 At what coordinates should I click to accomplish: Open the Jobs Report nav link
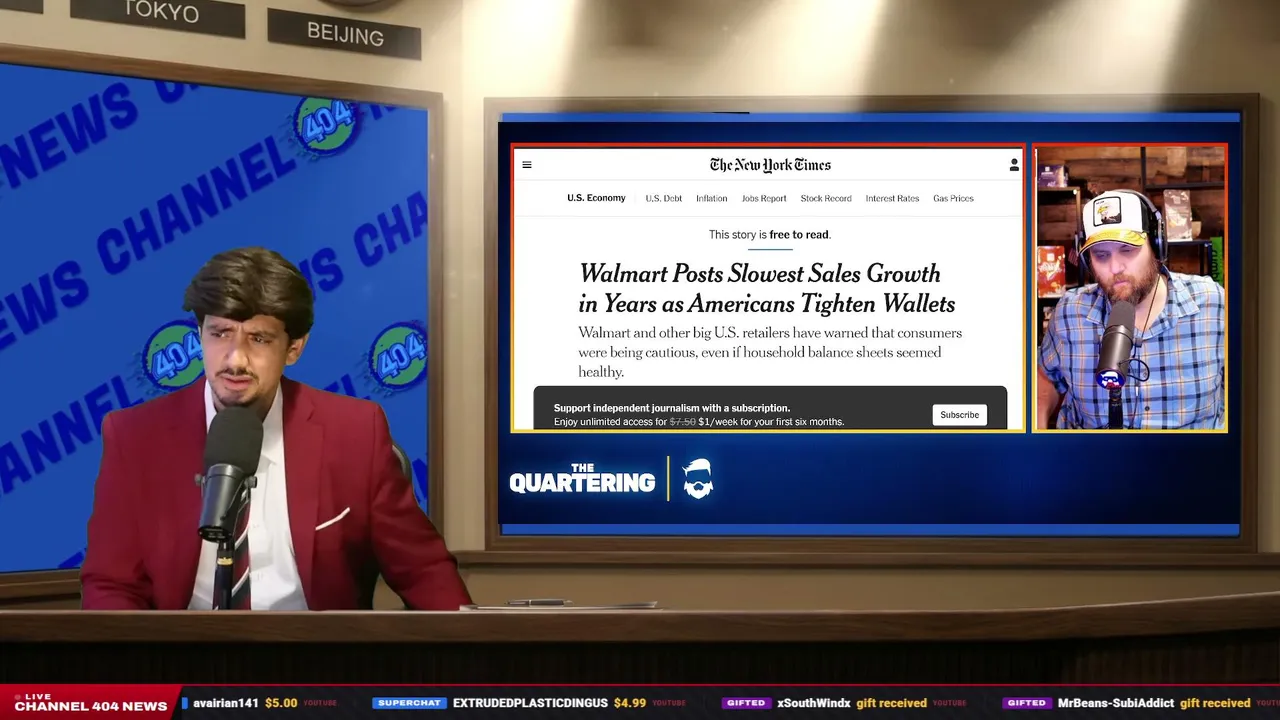pyautogui.click(x=764, y=198)
